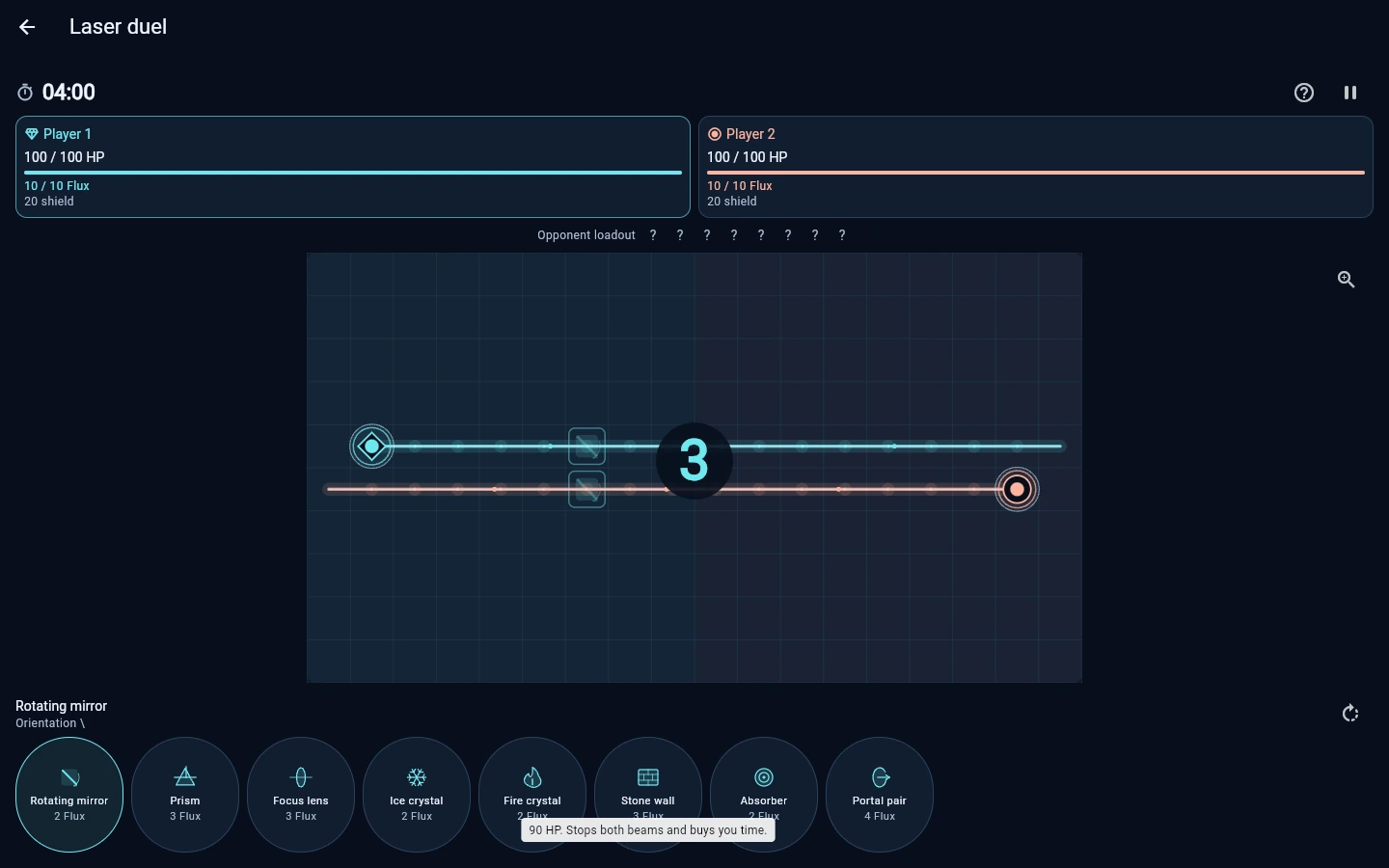Pick the Ice crystal piece
The height and width of the screenshot is (868, 1389).
417,795
